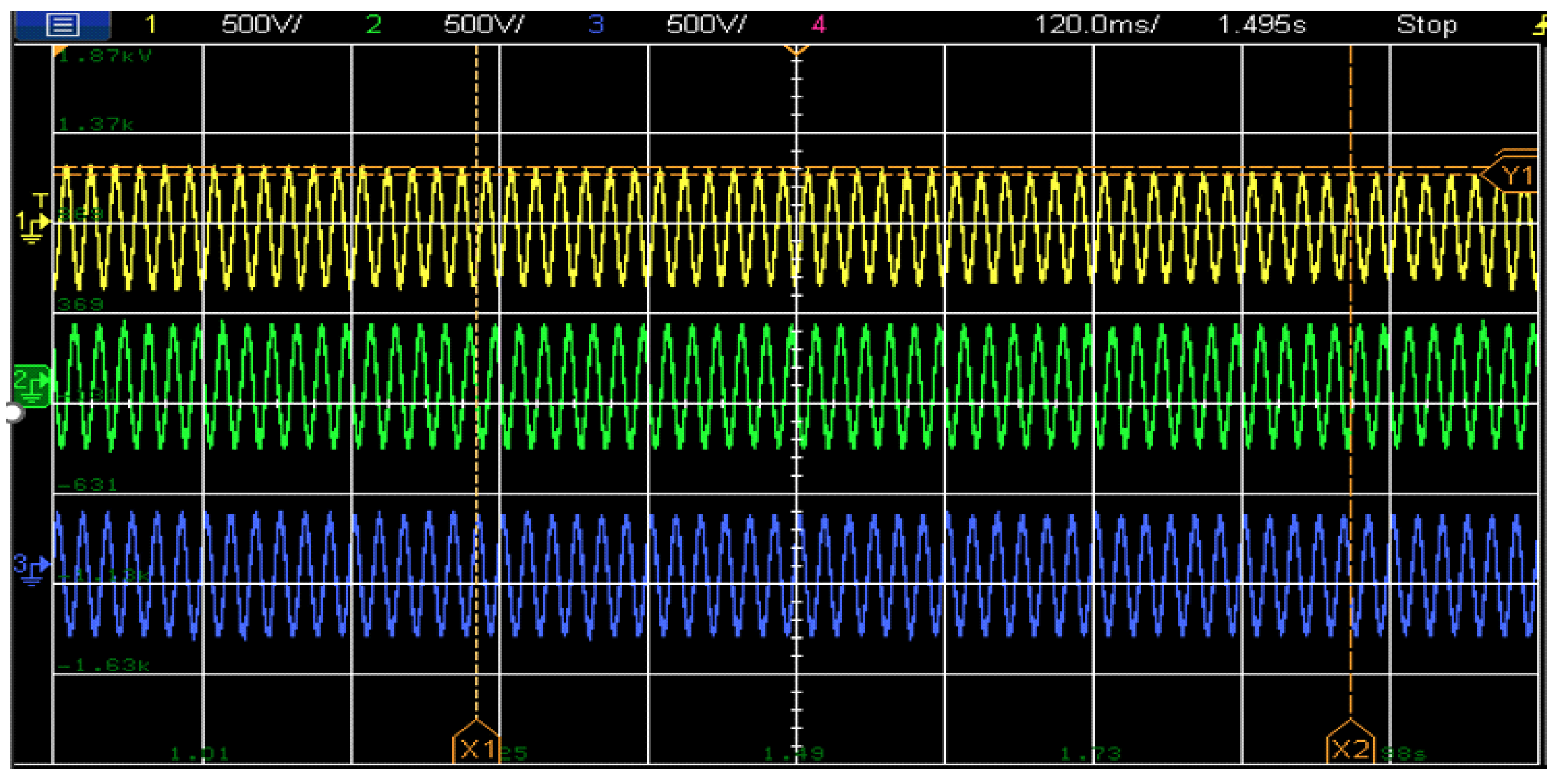The image size is (1555, 784).
Task: Click the Stop run status
Action: [1426, 24]
